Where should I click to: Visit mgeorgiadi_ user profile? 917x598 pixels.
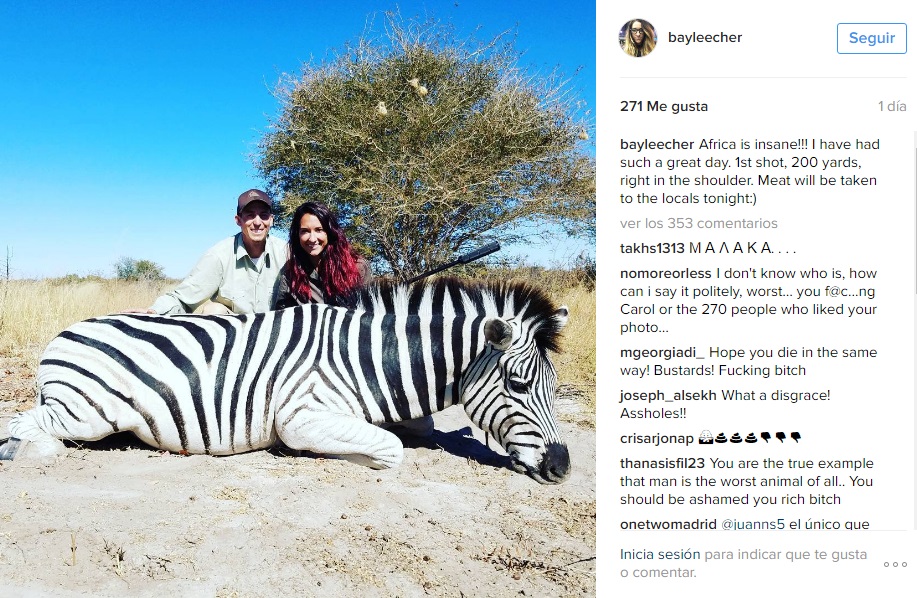[662, 352]
